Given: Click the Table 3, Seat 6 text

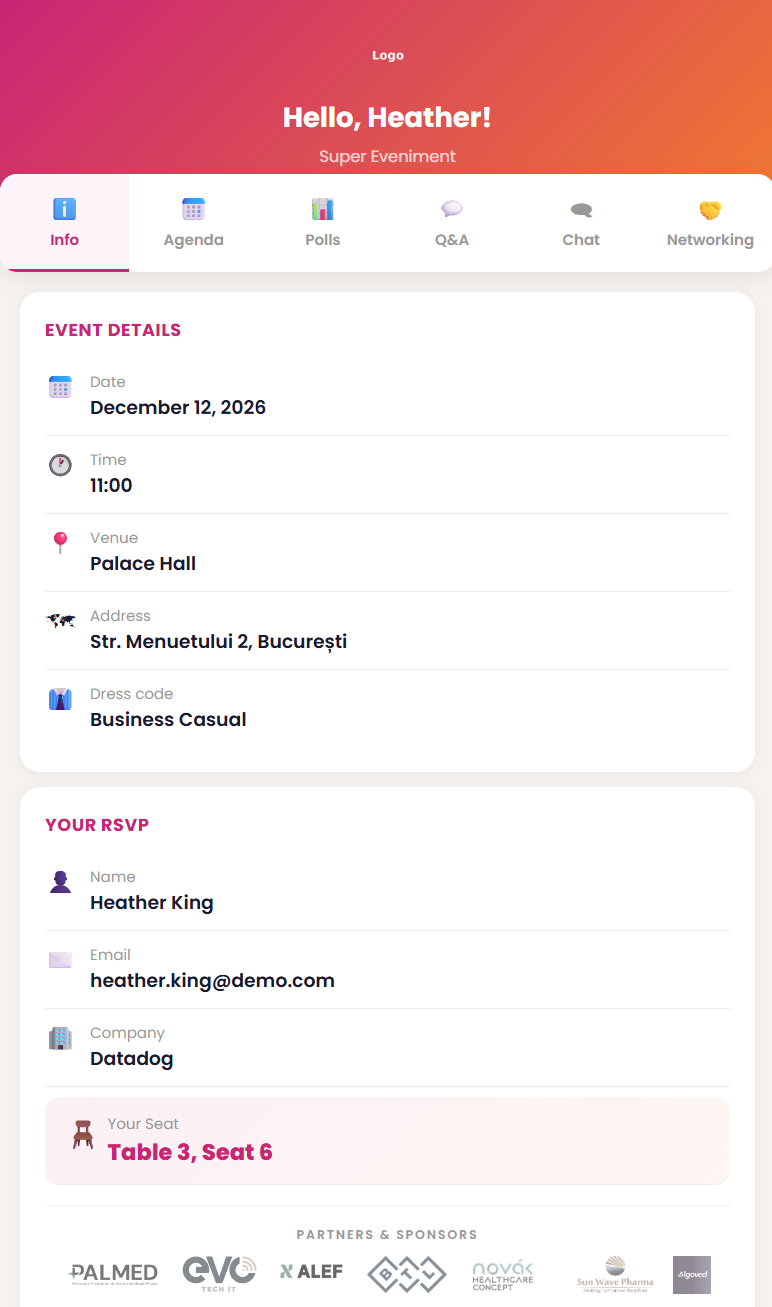Looking at the screenshot, I should tap(189, 1151).
